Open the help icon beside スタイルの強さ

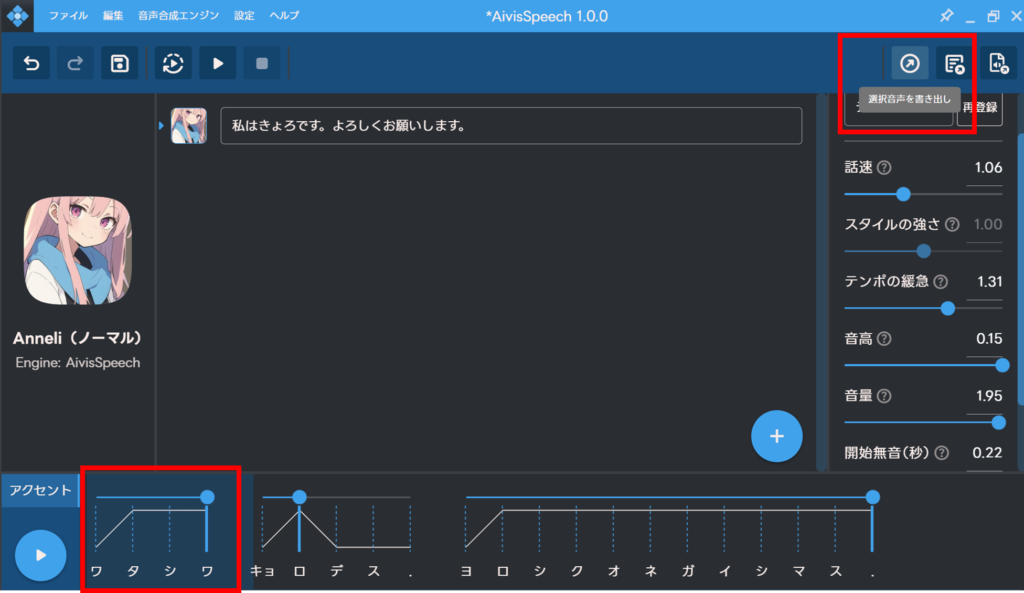(952, 225)
